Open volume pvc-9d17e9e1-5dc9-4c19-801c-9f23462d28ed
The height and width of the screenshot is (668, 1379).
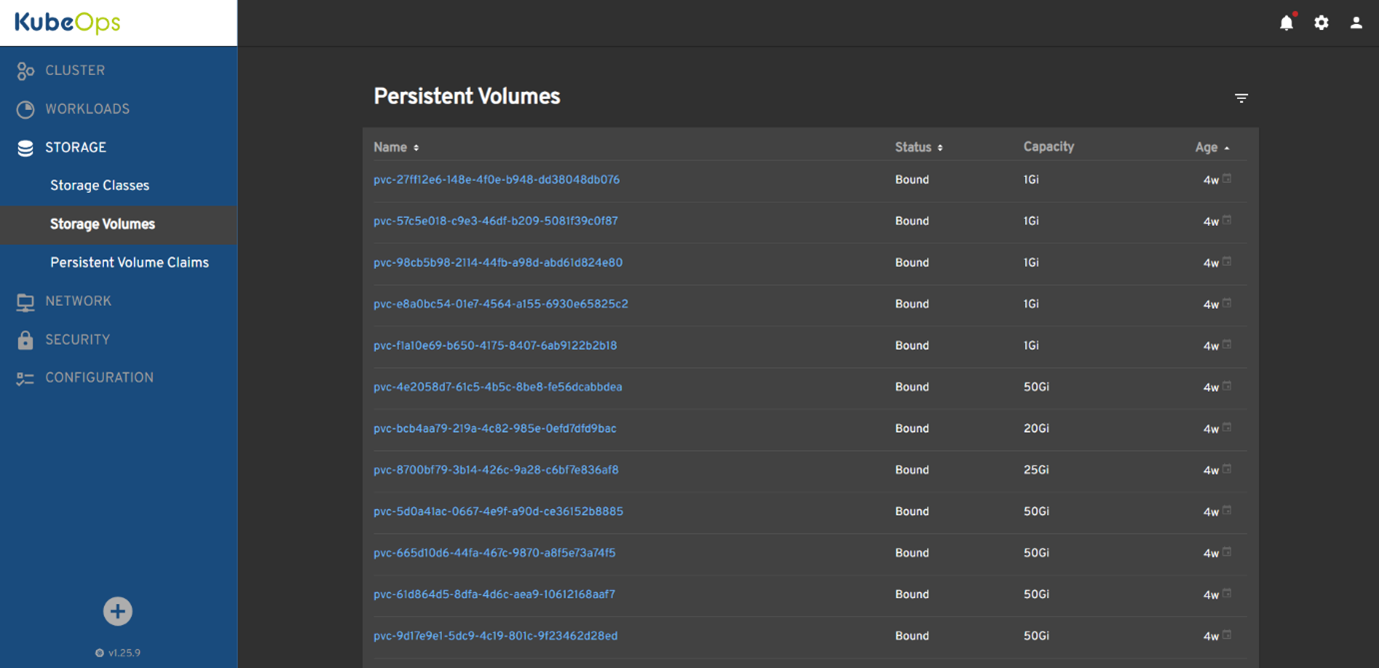(x=496, y=636)
